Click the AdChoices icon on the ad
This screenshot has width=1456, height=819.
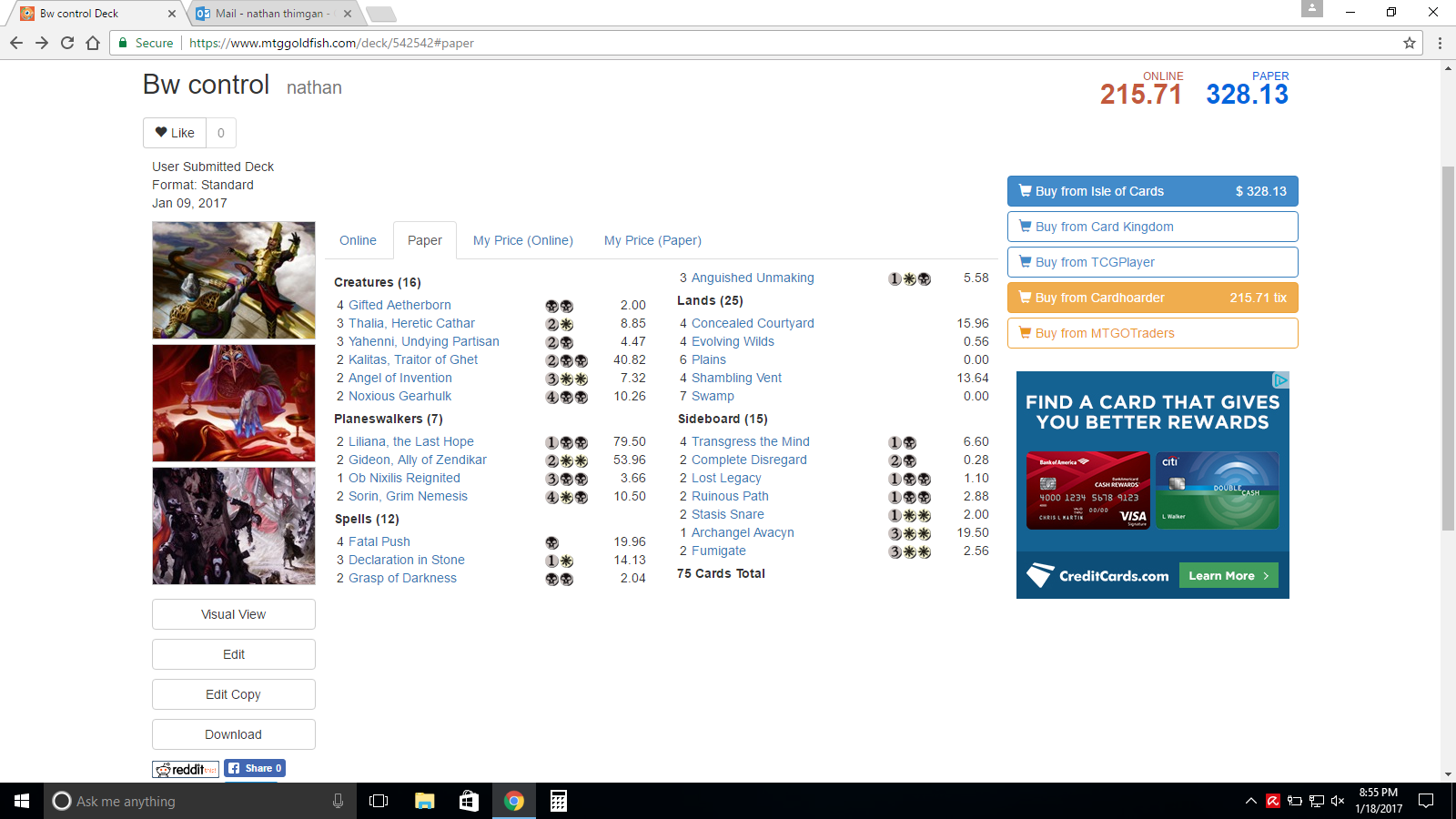1280,379
